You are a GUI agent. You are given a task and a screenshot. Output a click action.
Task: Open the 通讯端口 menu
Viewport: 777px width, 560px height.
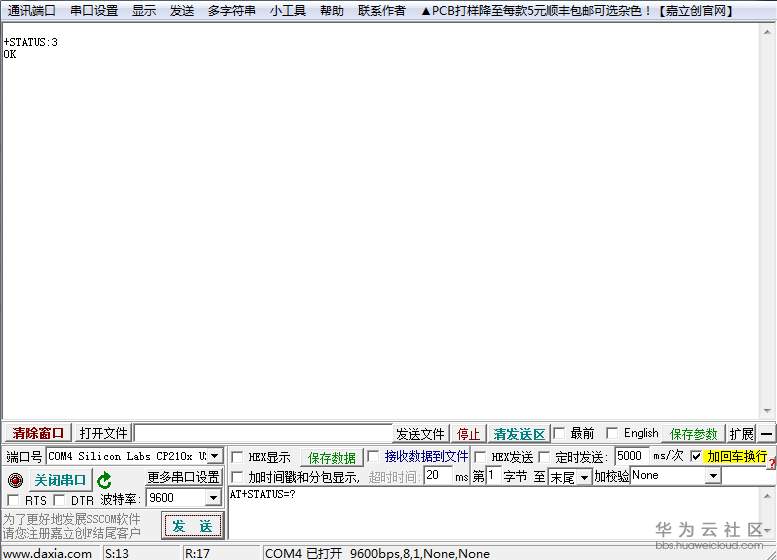(x=32, y=10)
